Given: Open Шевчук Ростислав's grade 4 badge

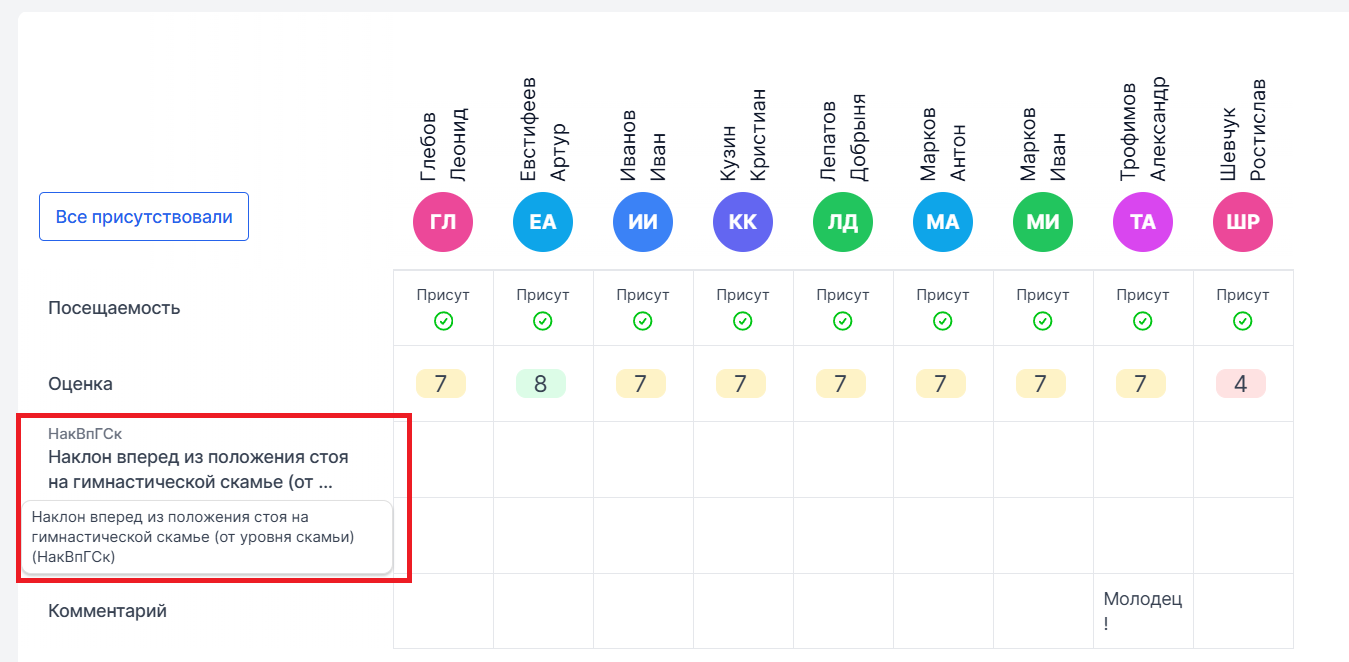Looking at the screenshot, I should pos(1241,384).
